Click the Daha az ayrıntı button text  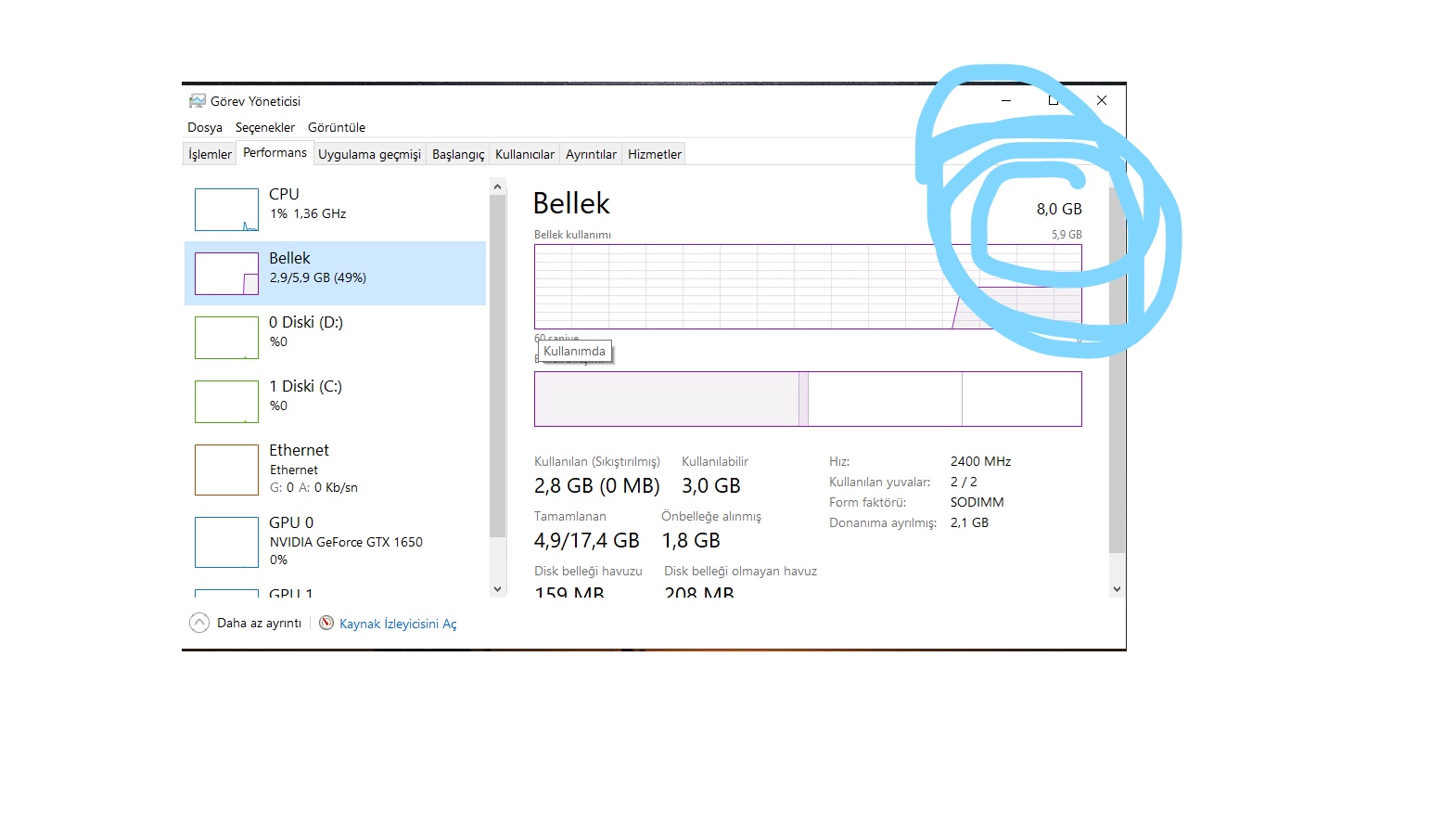coord(259,623)
